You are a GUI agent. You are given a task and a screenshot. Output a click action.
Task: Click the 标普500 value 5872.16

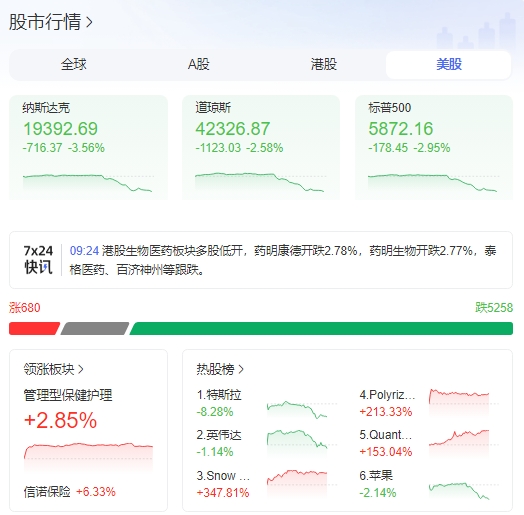401,129
